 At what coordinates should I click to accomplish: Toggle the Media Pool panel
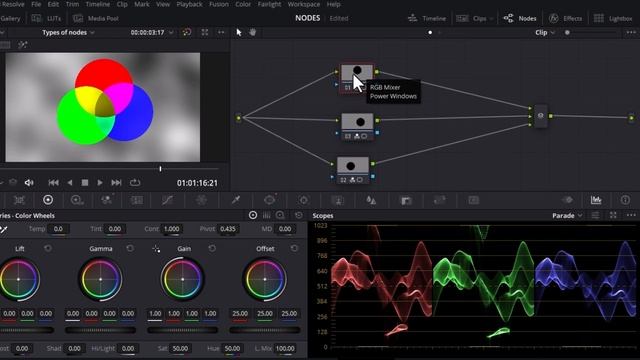click(x=96, y=18)
